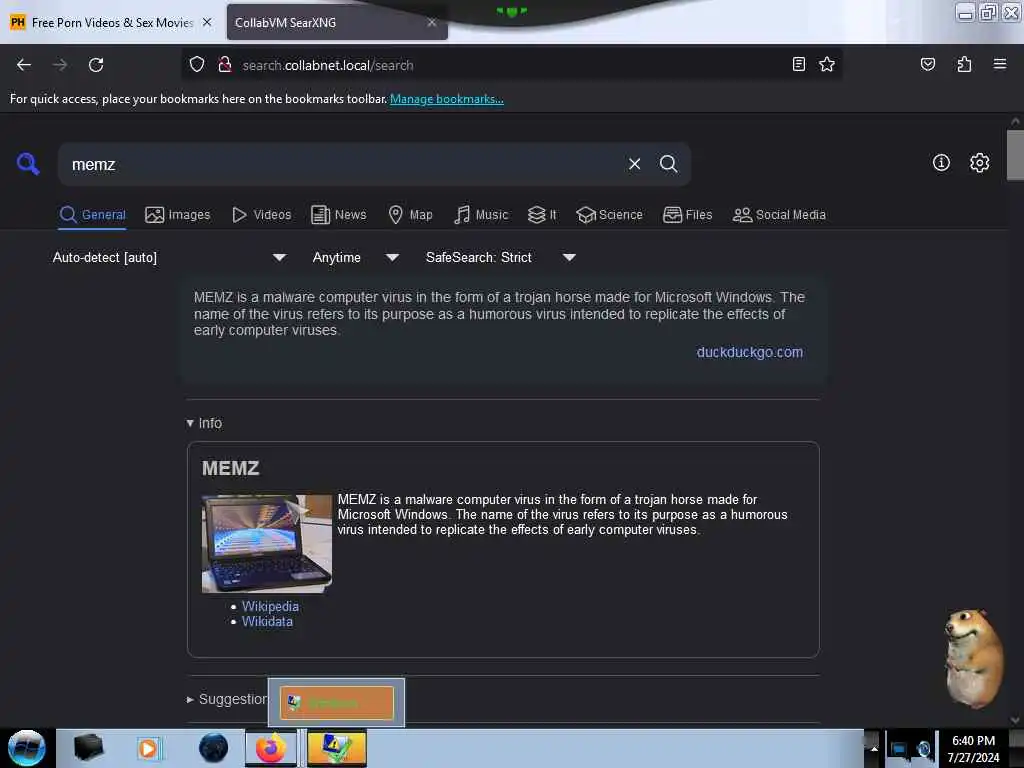Viewport: 1024px width, 768px height.
Task: Open the Pocket save button
Action: point(928,64)
